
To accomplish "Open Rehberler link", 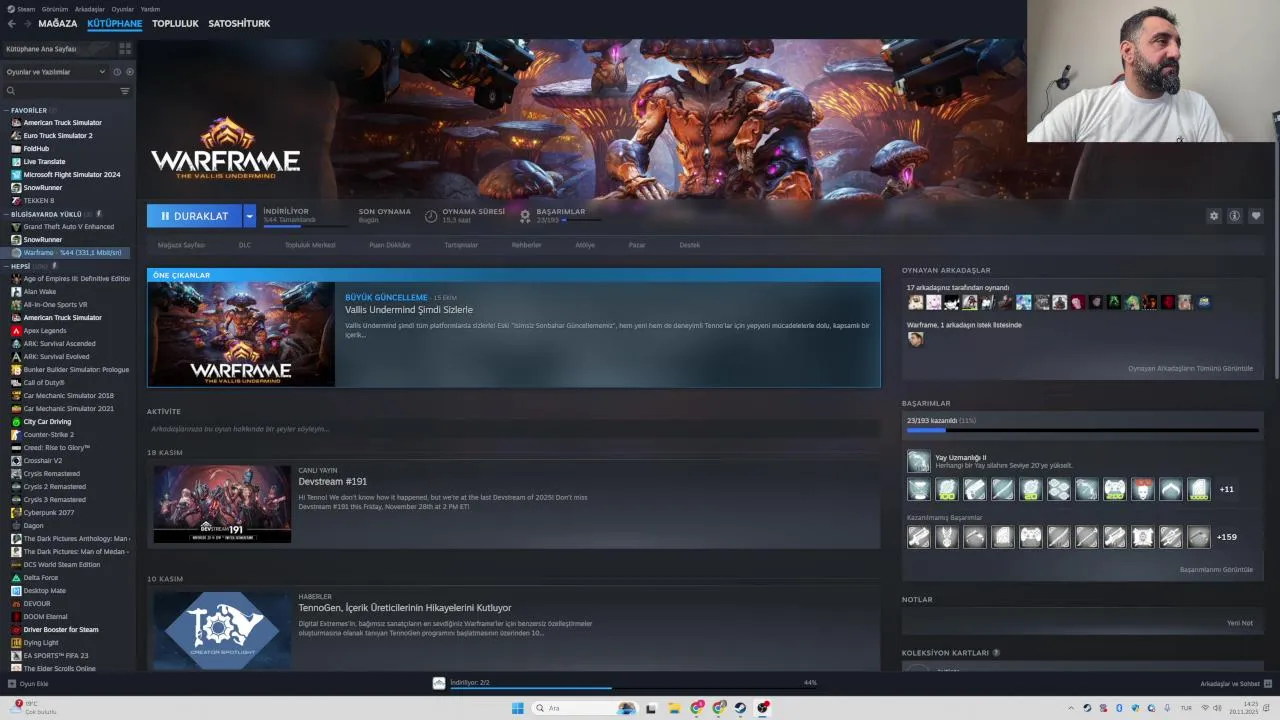I will coord(526,245).
